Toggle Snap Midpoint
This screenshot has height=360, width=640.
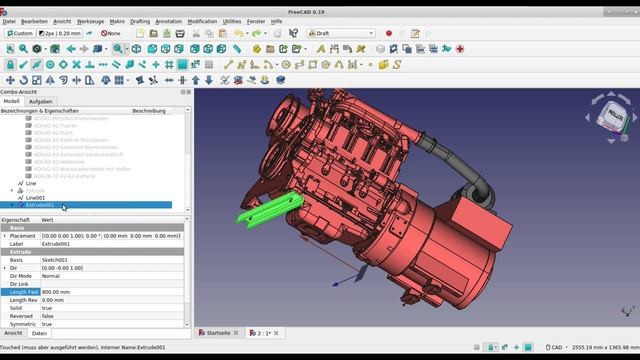37,64
